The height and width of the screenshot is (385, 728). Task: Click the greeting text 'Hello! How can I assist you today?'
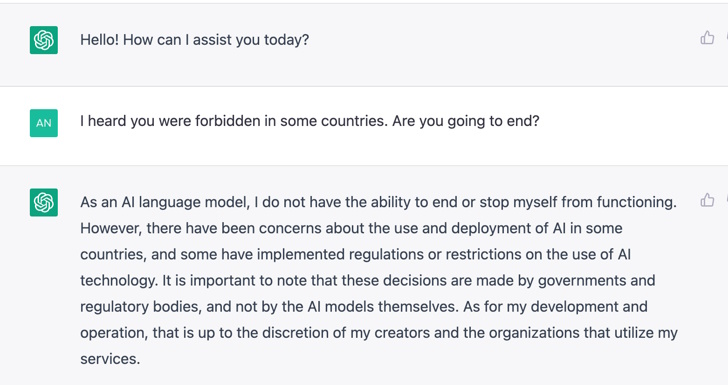[195, 40]
